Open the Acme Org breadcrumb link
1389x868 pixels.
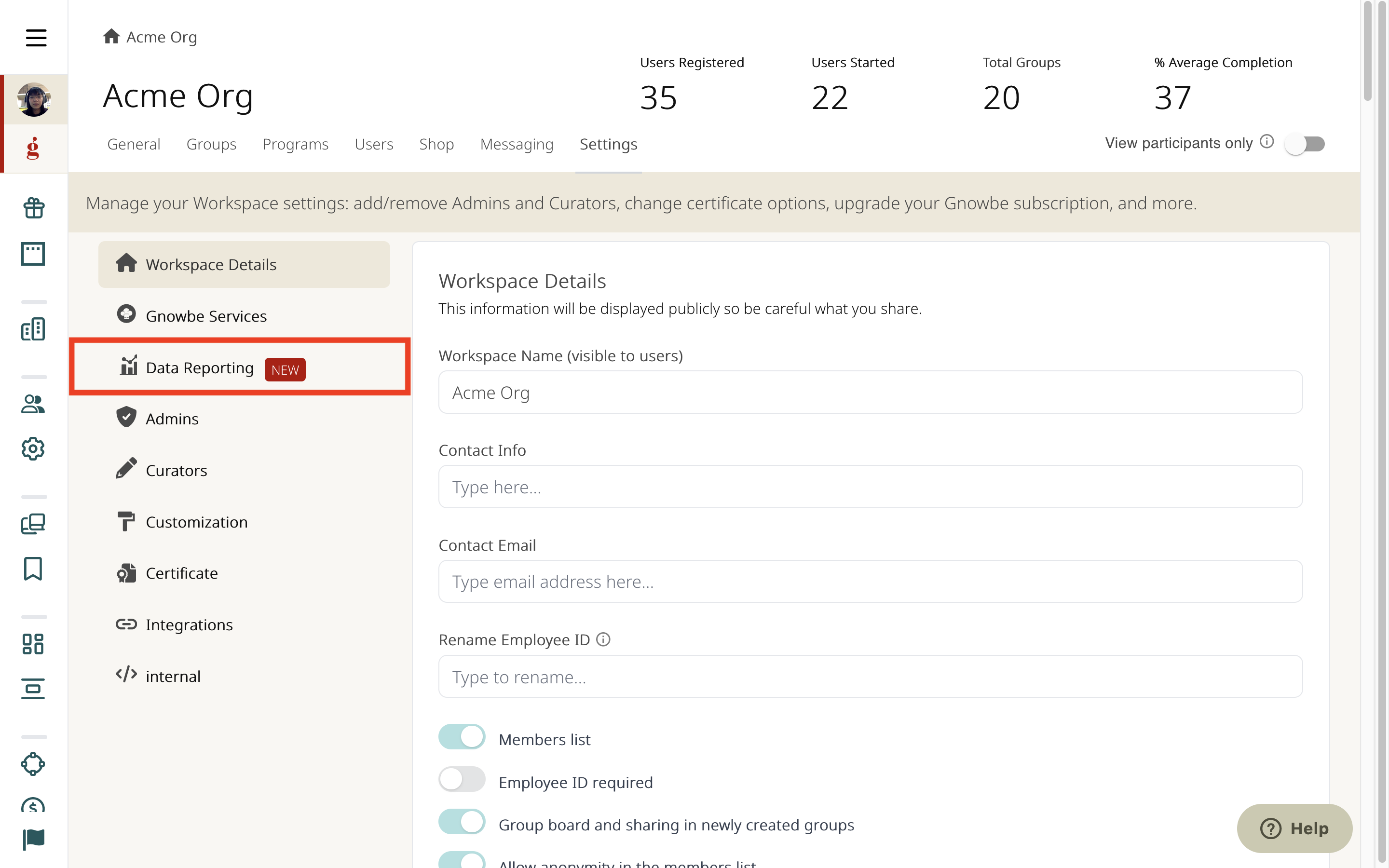point(161,37)
